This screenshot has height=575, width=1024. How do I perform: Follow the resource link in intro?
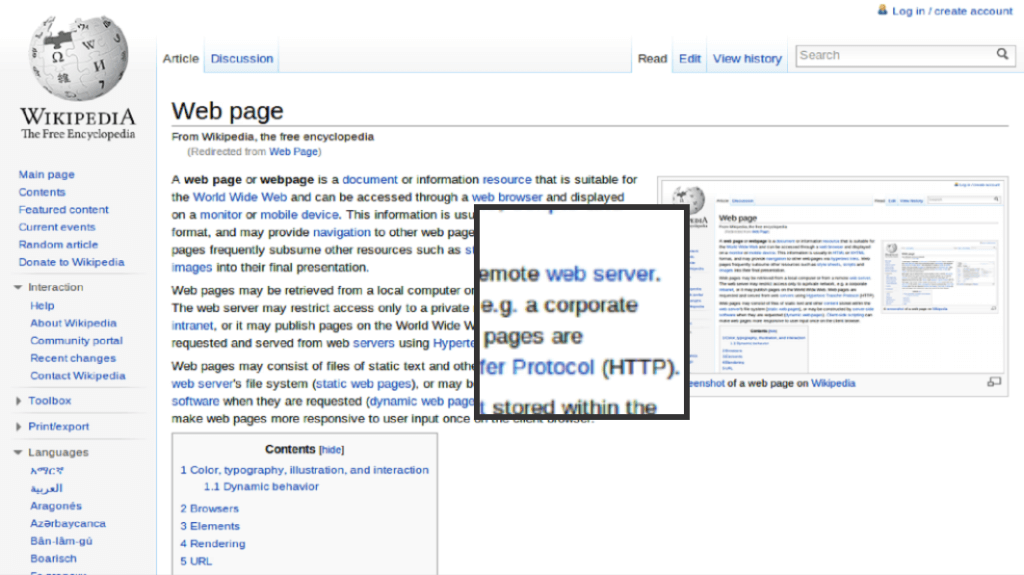click(507, 180)
